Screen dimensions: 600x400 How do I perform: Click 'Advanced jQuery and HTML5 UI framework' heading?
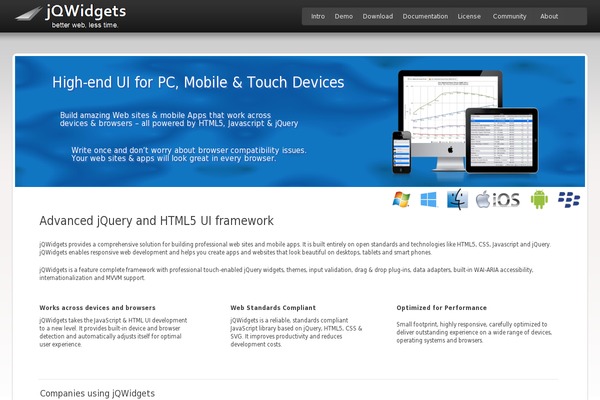coord(157,221)
